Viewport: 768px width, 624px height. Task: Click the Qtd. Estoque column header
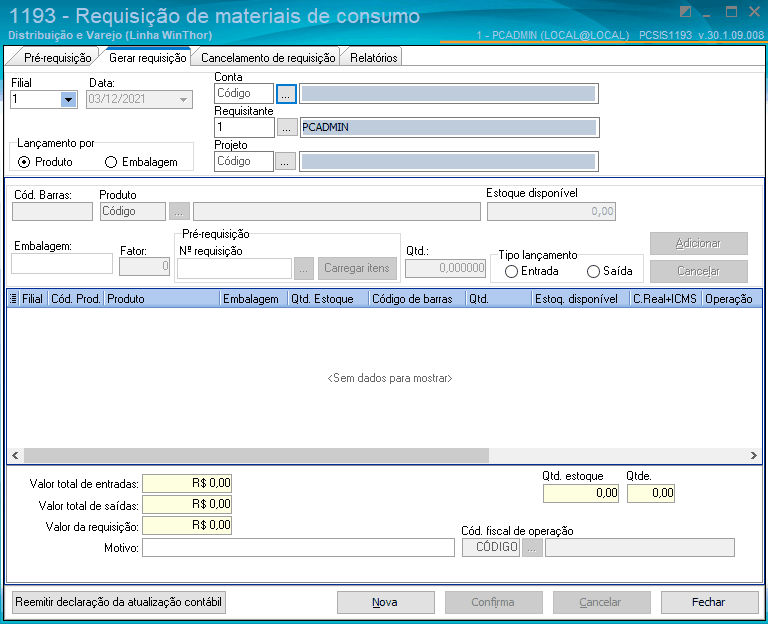(328, 299)
